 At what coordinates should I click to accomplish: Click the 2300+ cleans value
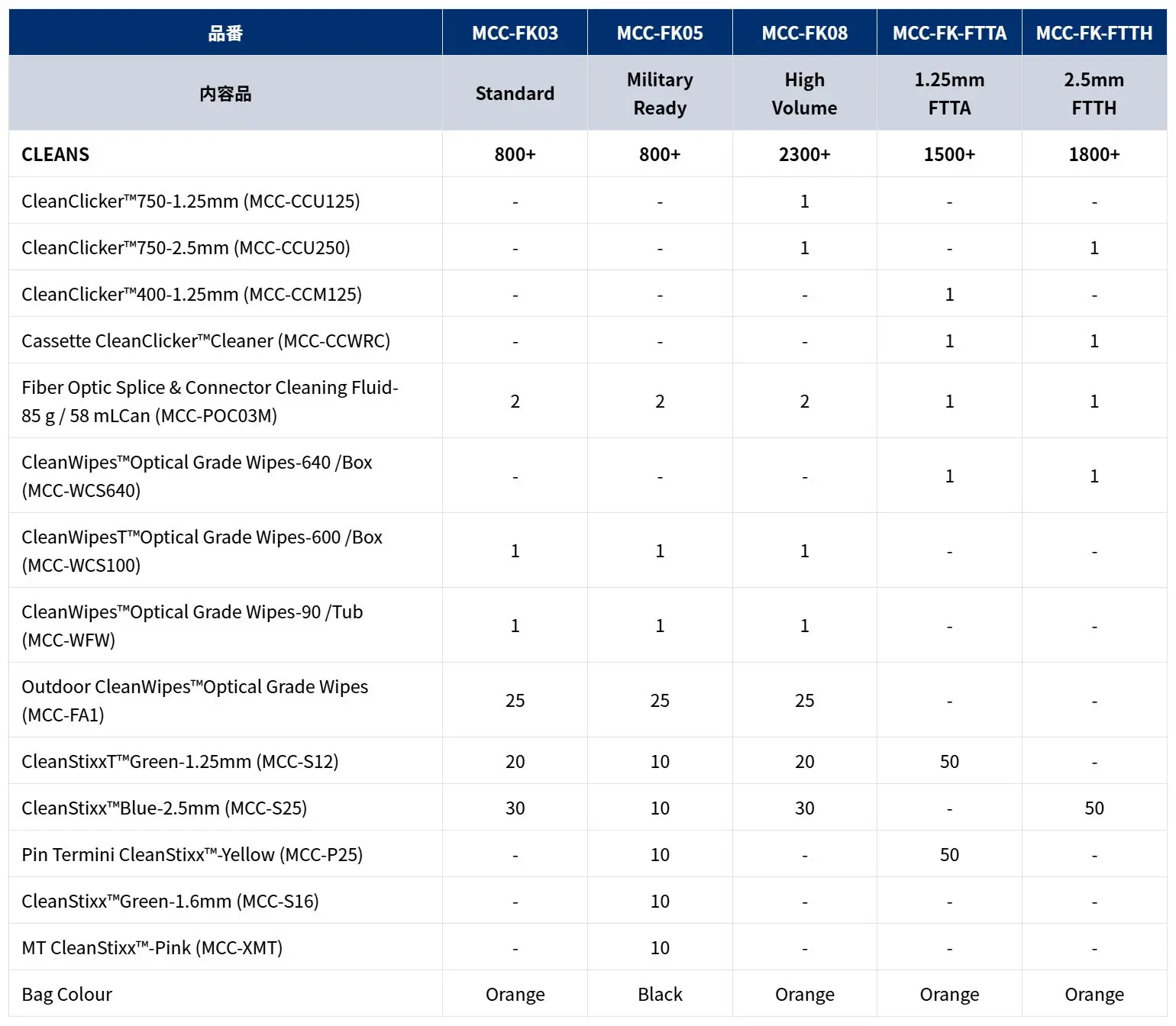point(804,154)
